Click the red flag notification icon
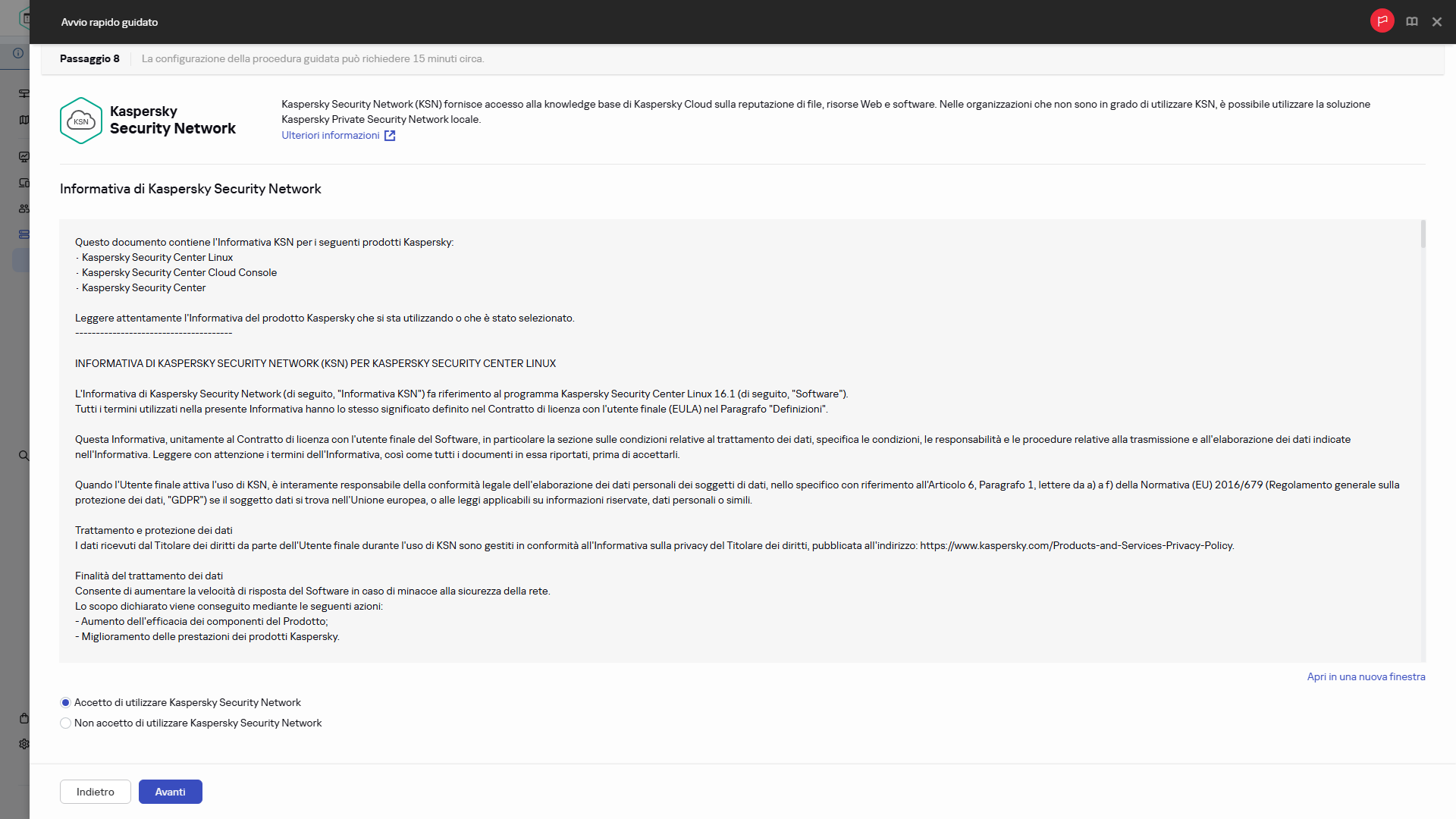The height and width of the screenshot is (819, 1456). [1382, 21]
